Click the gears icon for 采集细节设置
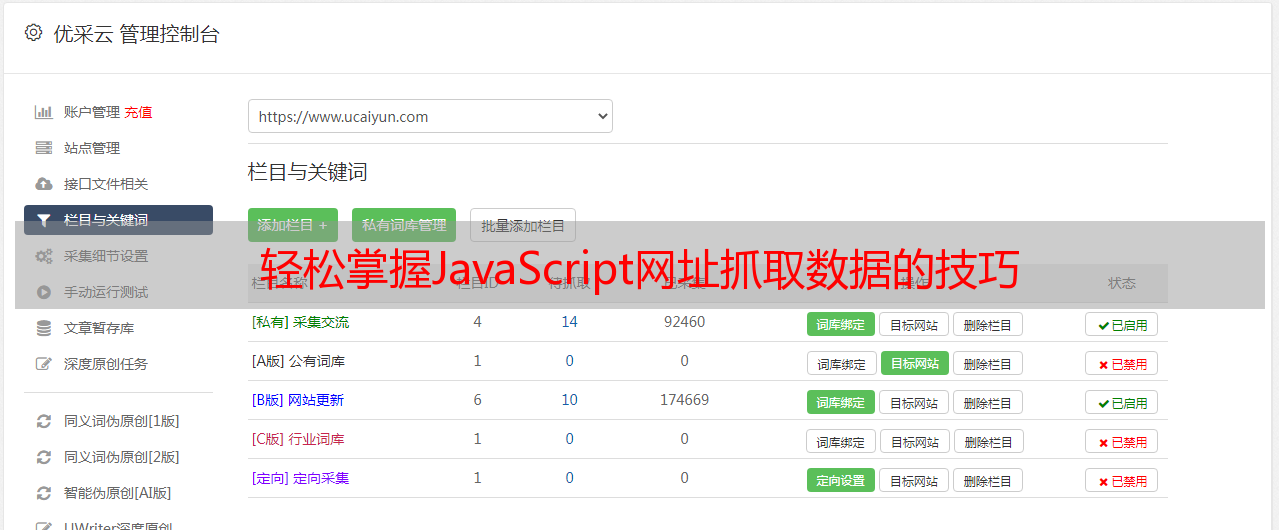Screen dimensions: 1279x530 tap(43, 256)
